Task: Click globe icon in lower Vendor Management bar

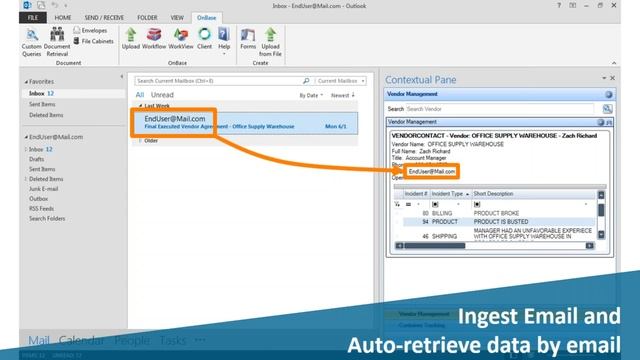Action: coord(600,122)
